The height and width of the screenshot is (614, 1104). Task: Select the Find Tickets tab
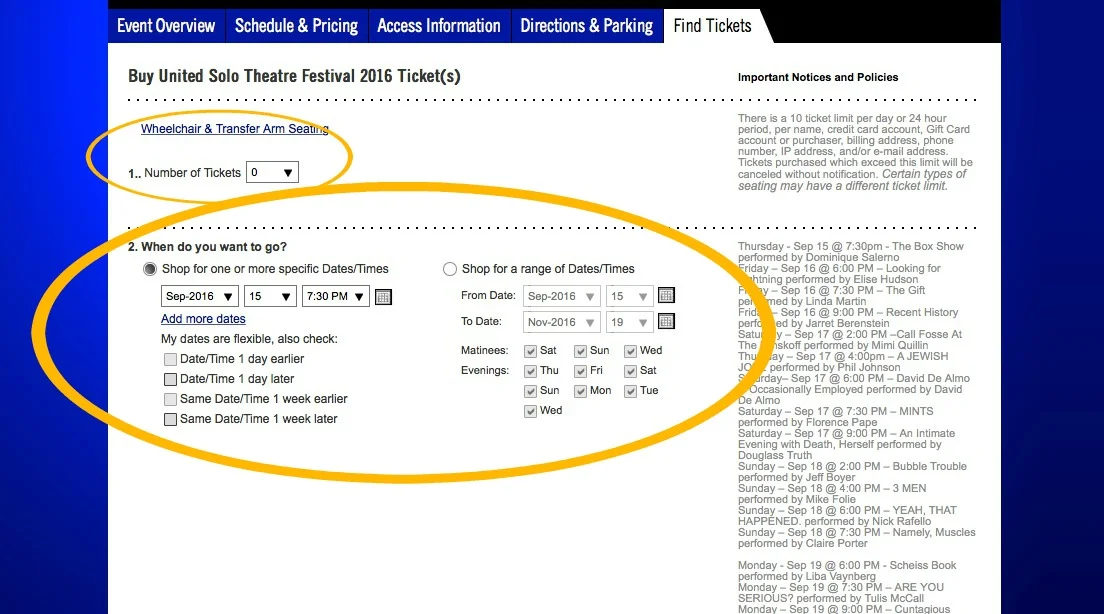[713, 26]
